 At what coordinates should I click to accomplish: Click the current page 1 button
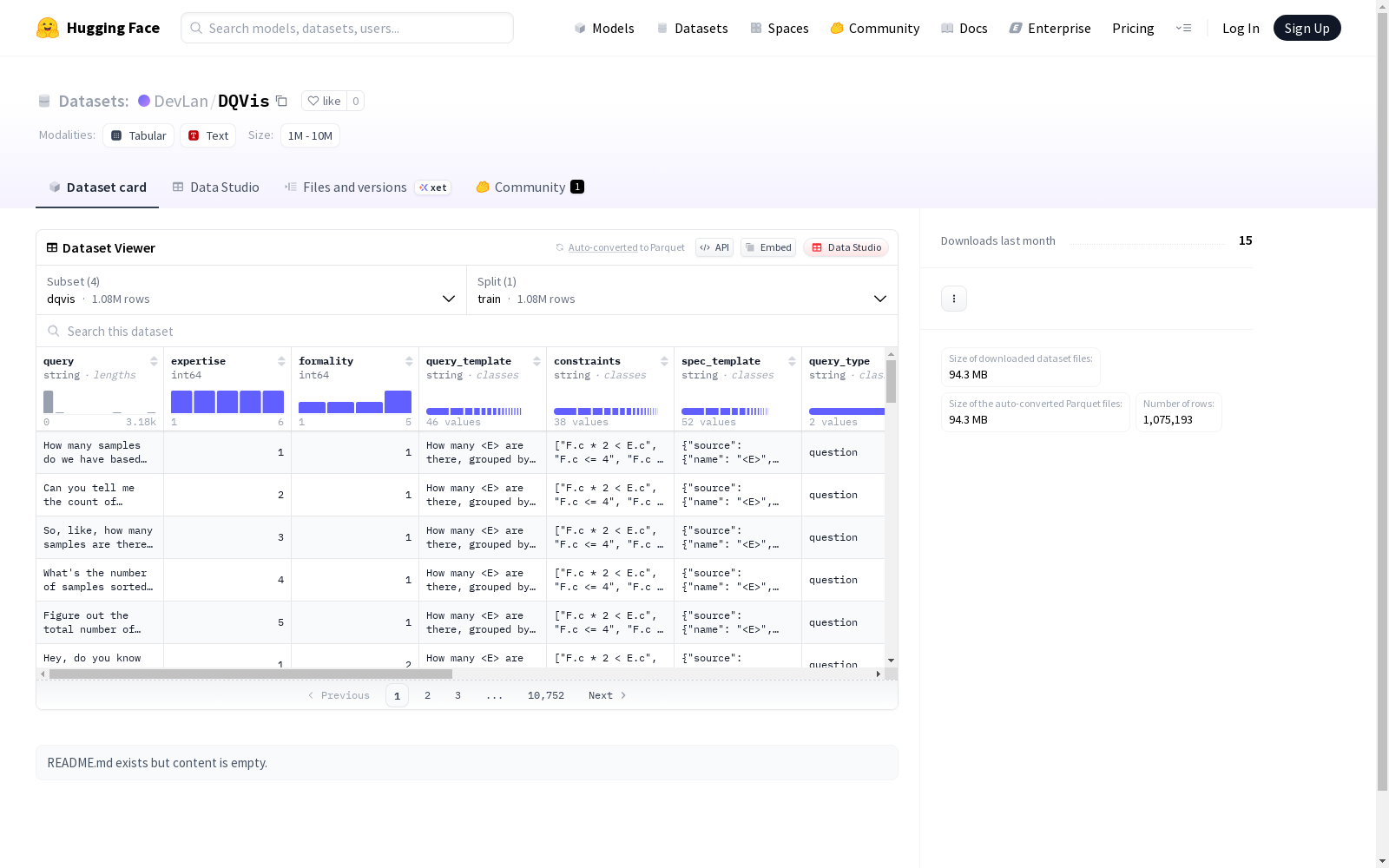(x=397, y=695)
